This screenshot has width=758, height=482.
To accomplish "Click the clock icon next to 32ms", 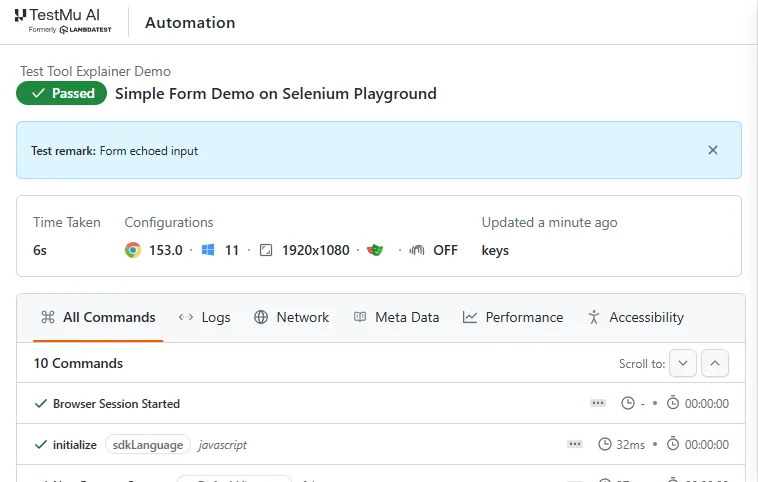I will coord(605,444).
